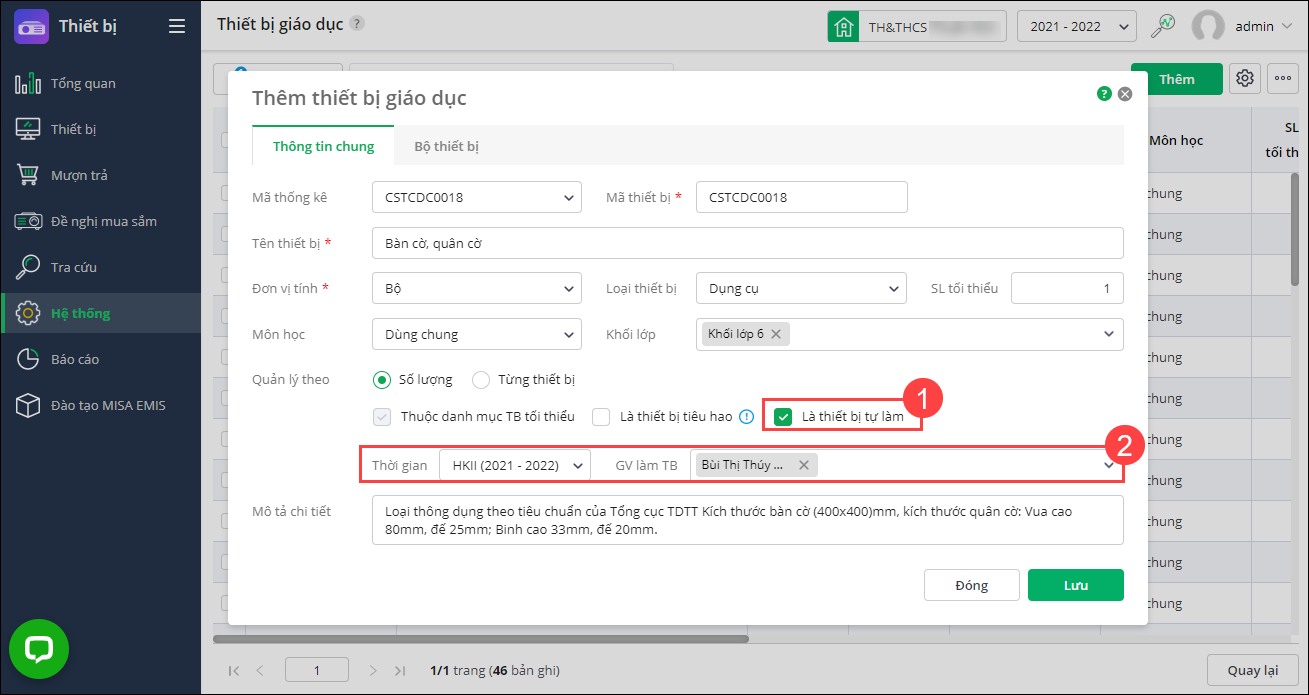Click the admin avatar picture

(x=1209, y=27)
